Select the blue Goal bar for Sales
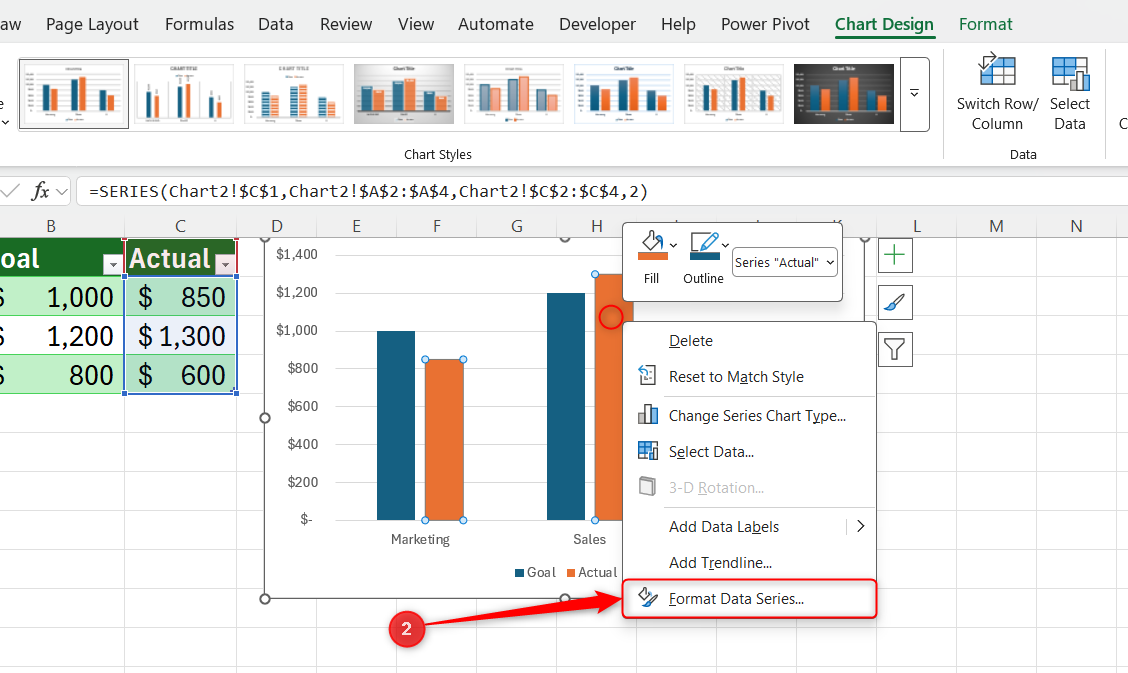Image resolution: width=1128 pixels, height=673 pixels. [x=565, y=406]
